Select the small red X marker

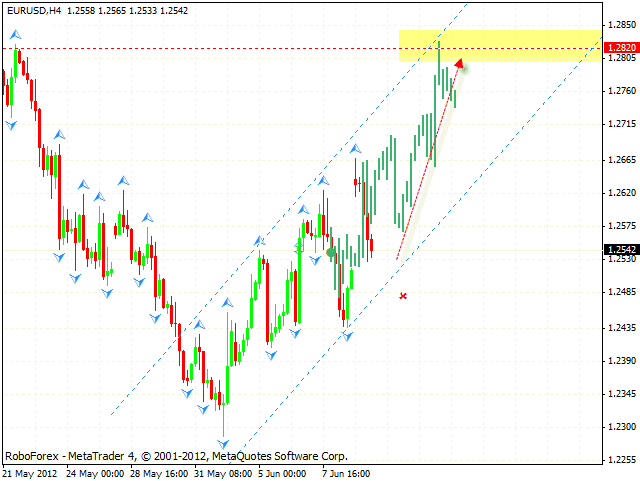pos(403,295)
